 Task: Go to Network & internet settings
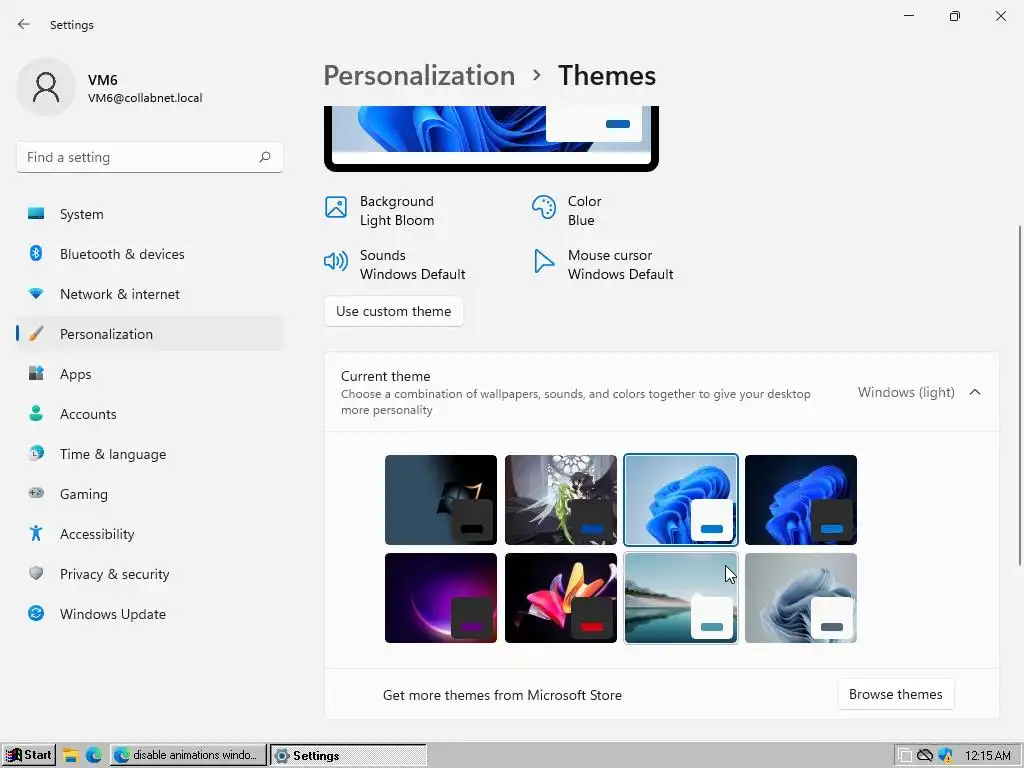pos(150,294)
